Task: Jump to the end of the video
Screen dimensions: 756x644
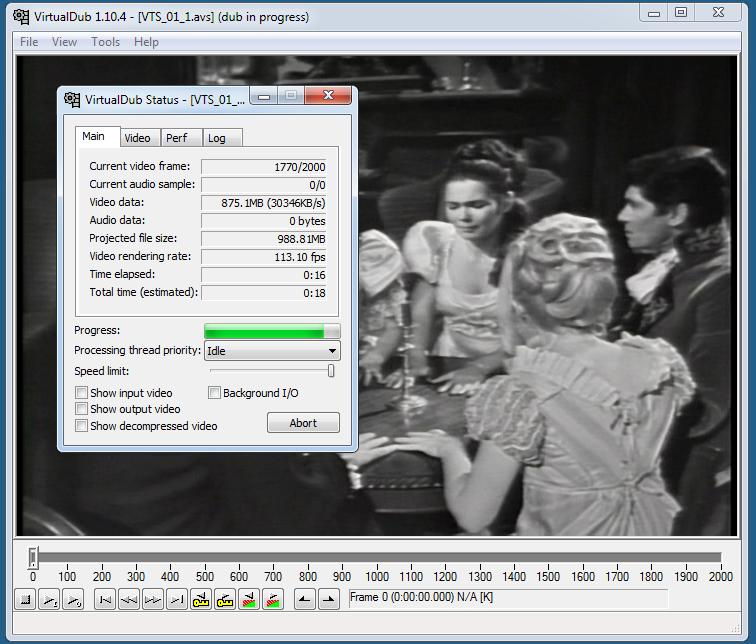Action: 176,599
